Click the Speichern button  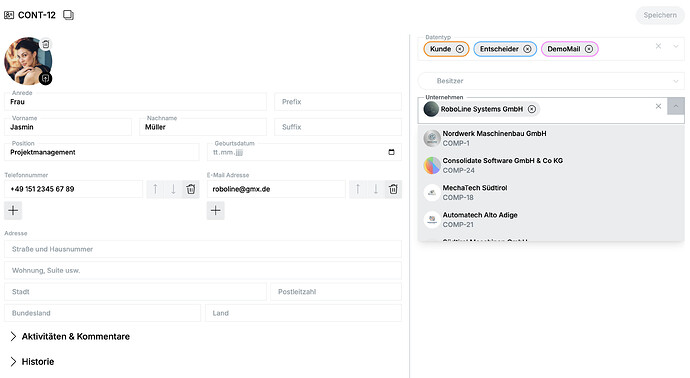pyautogui.click(x=660, y=15)
